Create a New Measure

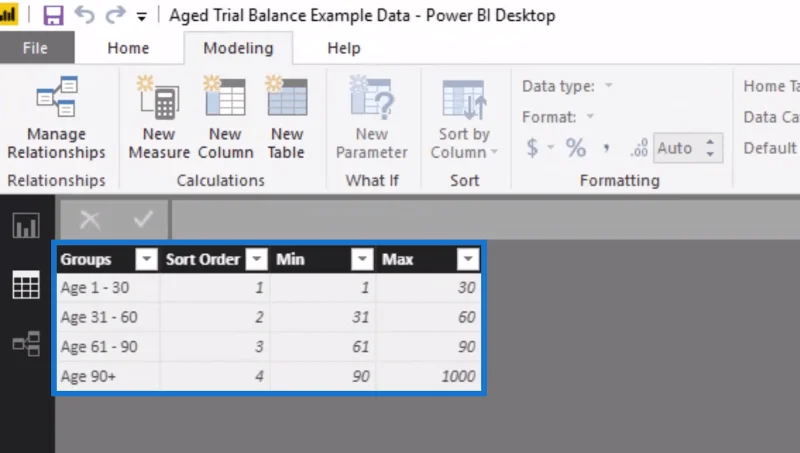click(159, 118)
